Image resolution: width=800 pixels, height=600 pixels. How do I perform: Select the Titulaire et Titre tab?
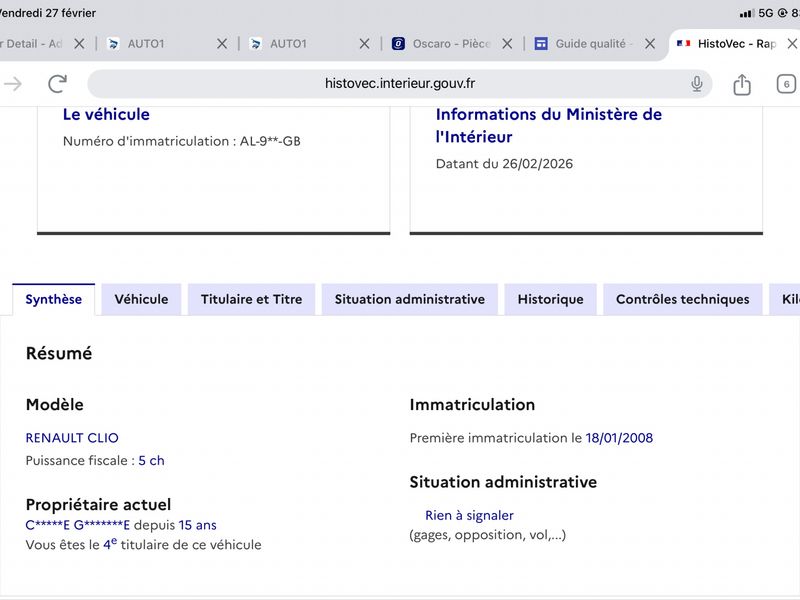click(x=251, y=299)
